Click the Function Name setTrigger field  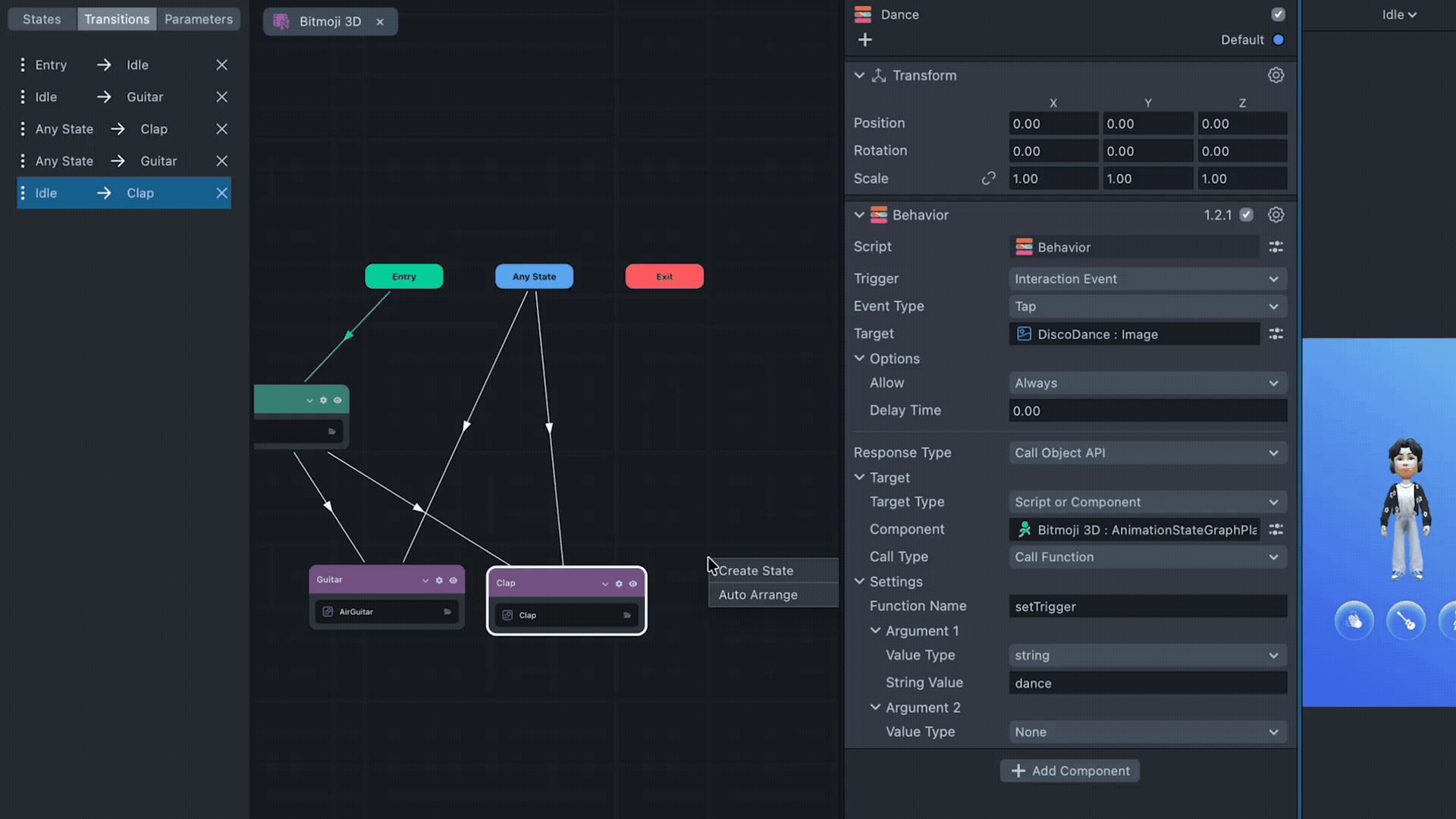(x=1147, y=607)
